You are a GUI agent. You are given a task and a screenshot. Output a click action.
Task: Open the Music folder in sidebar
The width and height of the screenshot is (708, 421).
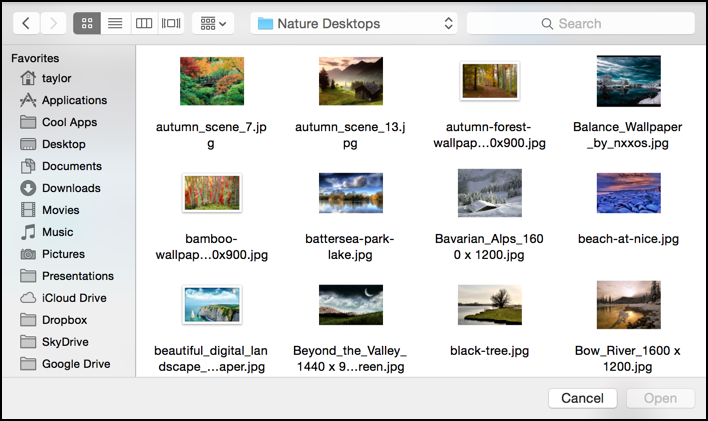click(57, 232)
